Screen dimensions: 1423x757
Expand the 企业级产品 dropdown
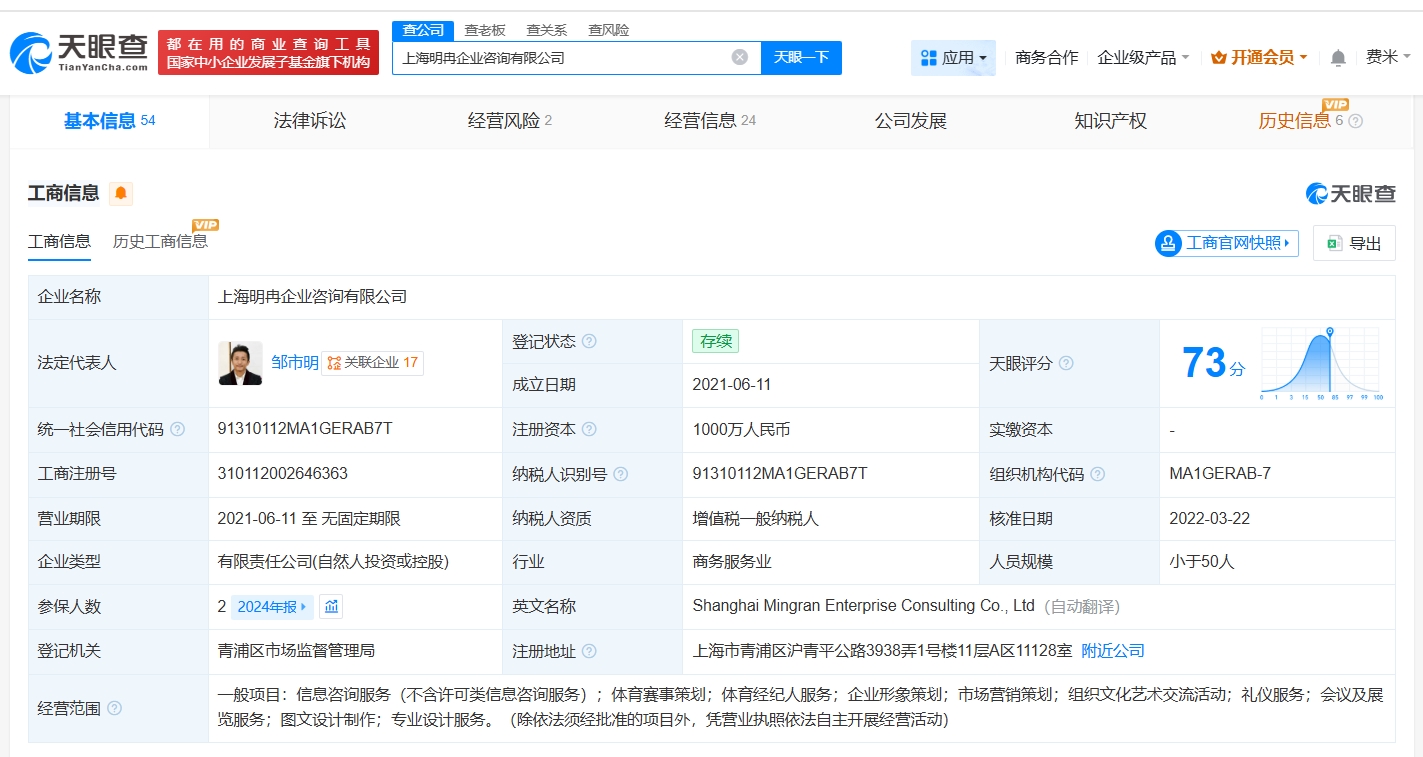pyautogui.click(x=1143, y=58)
